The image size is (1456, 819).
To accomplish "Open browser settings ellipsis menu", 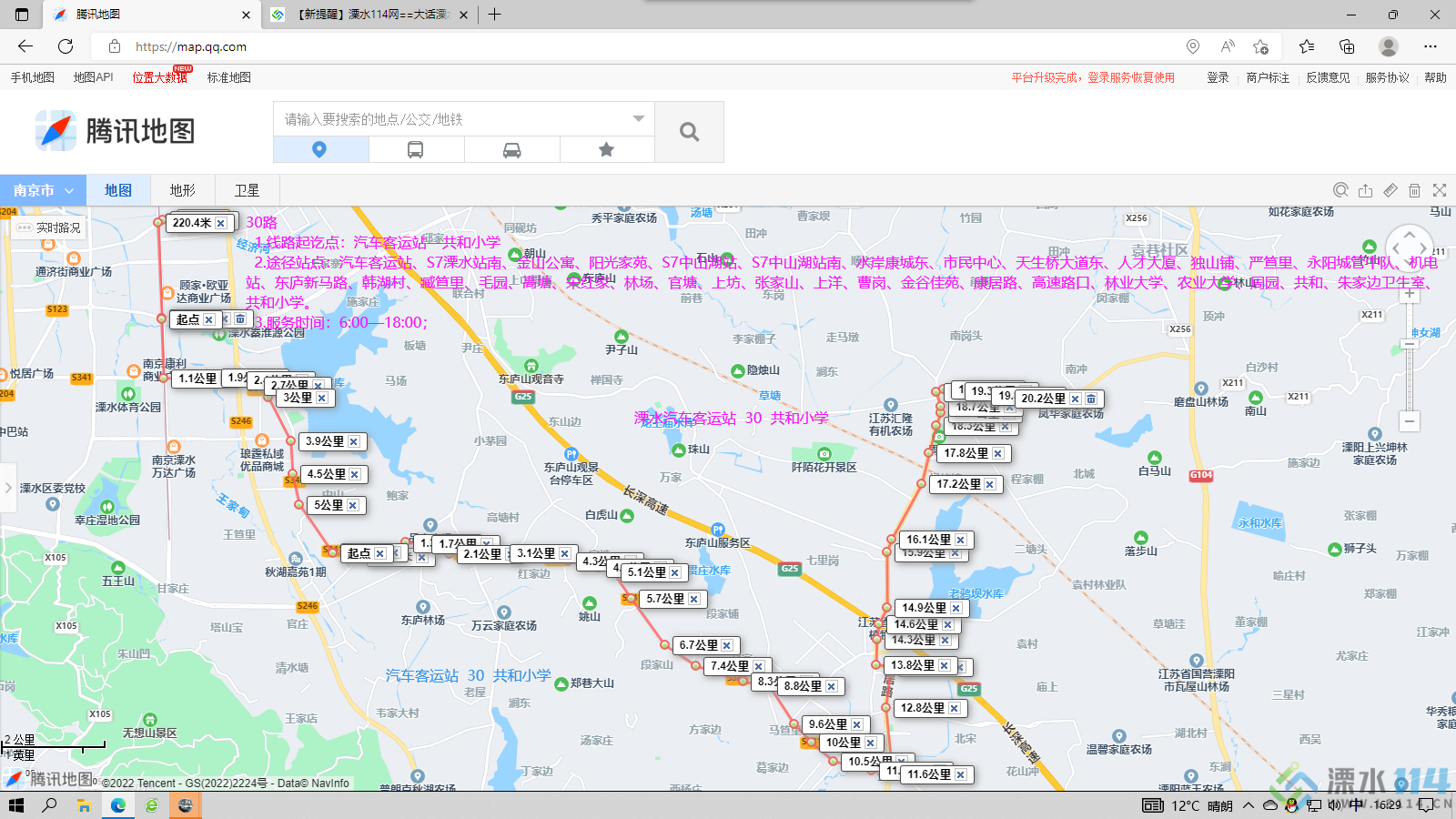I will (x=1431, y=46).
